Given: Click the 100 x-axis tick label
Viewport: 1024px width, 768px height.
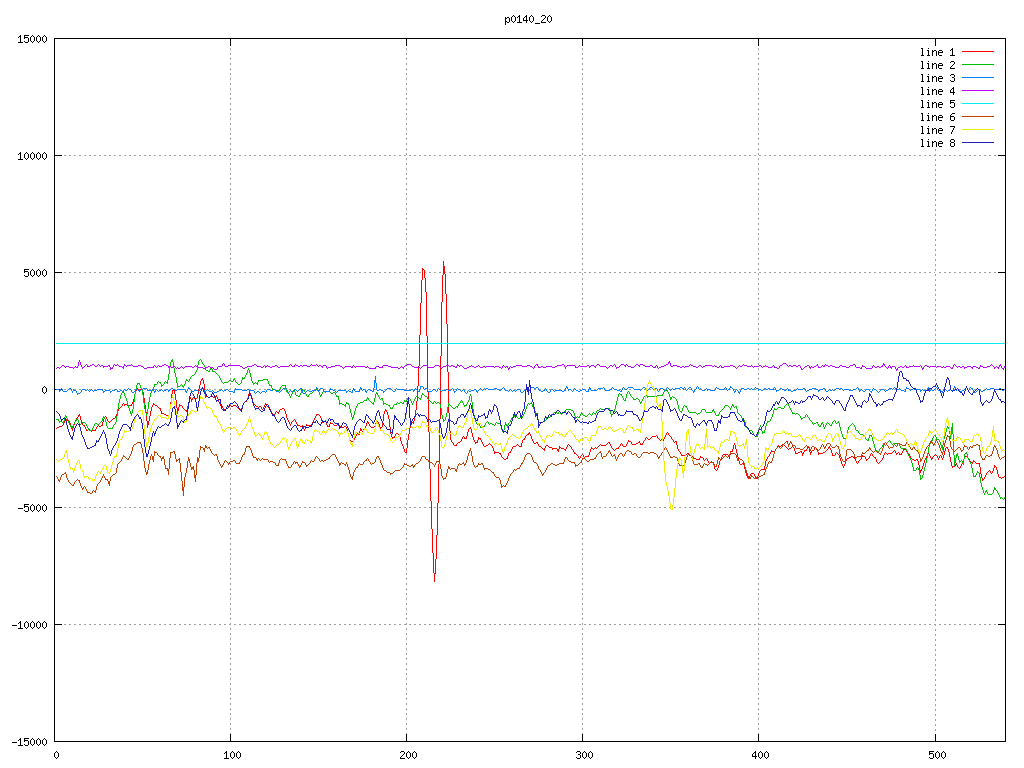Looking at the screenshot, I should tap(231, 755).
